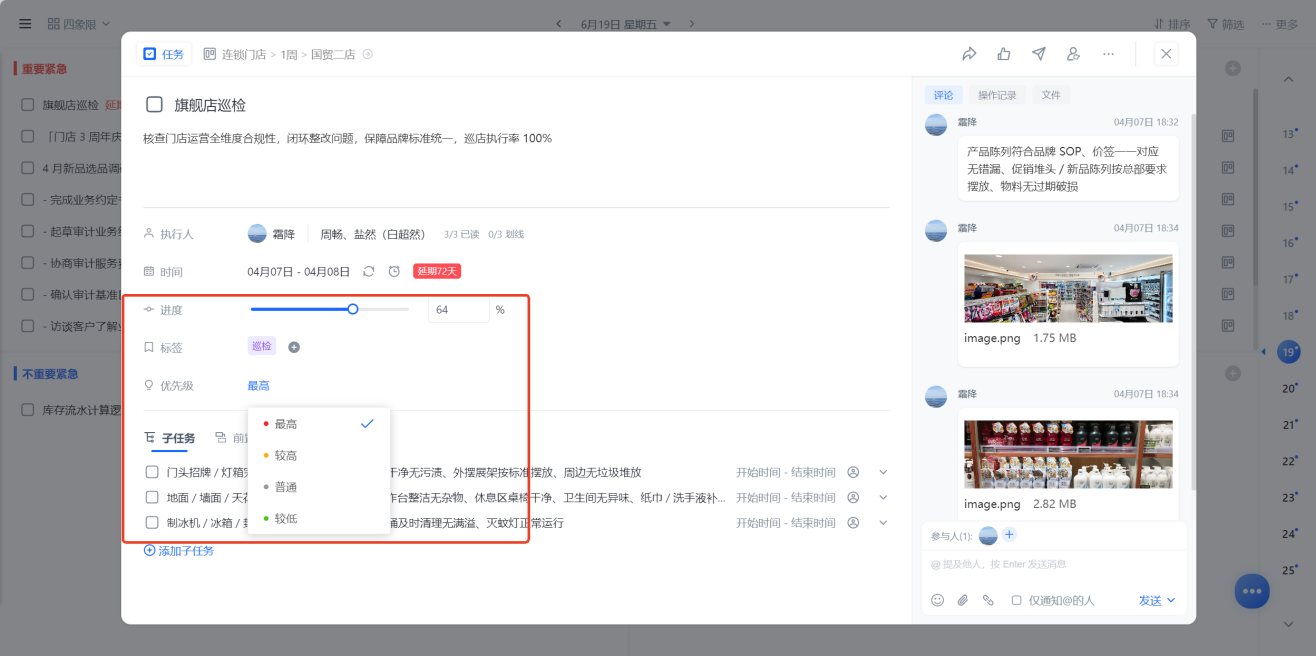The height and width of the screenshot is (656, 1316).
Task: Expand the 制冰机 / 冰箱 subtask chevron
Action: (x=882, y=522)
